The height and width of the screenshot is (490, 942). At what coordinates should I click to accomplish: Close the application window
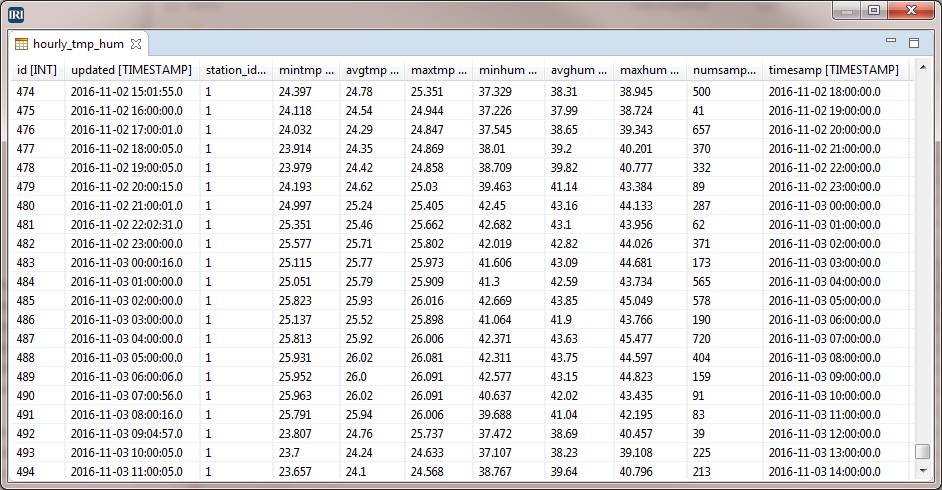tap(911, 11)
